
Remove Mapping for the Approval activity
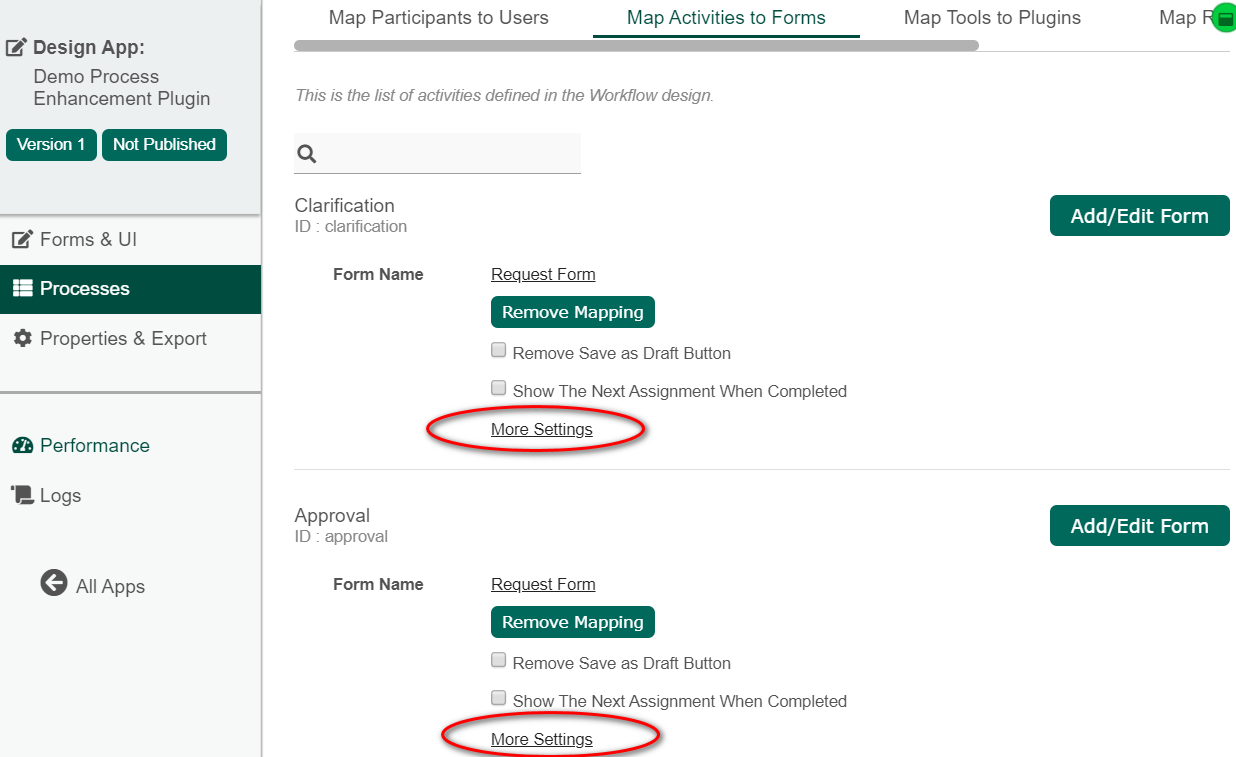572,622
